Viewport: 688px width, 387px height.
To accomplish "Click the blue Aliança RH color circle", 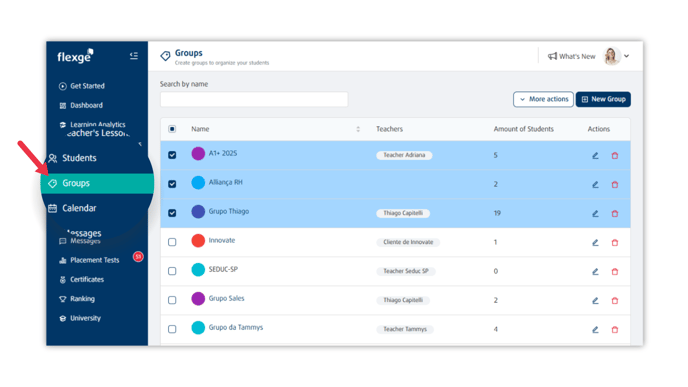I will tap(198, 183).
